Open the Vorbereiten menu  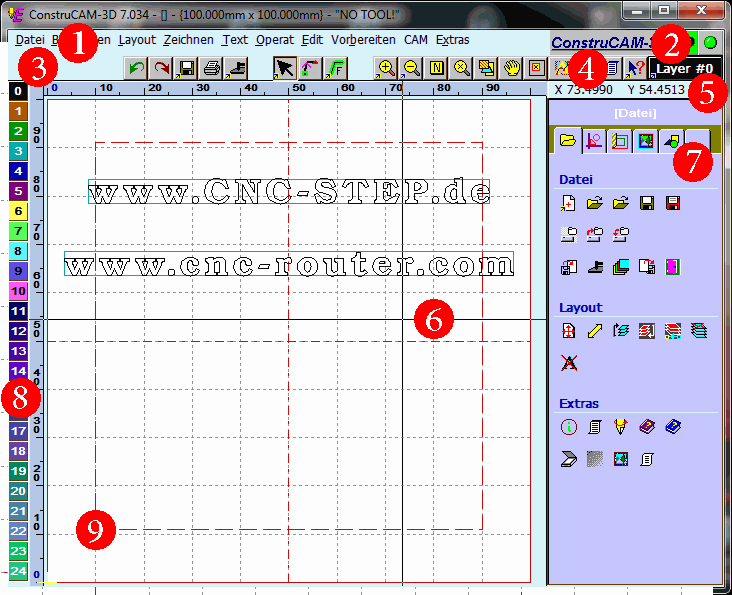coord(363,40)
